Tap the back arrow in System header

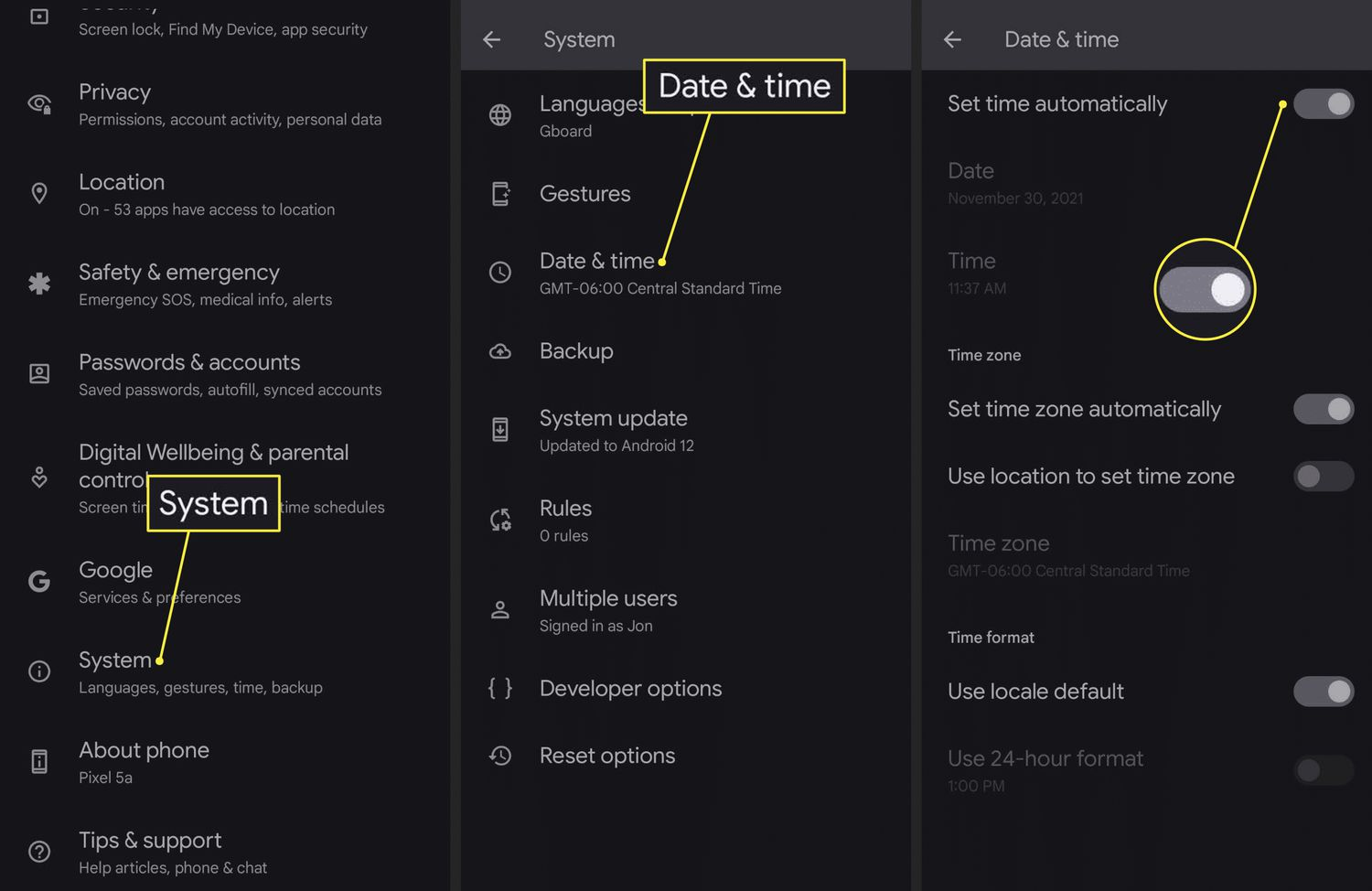point(492,39)
